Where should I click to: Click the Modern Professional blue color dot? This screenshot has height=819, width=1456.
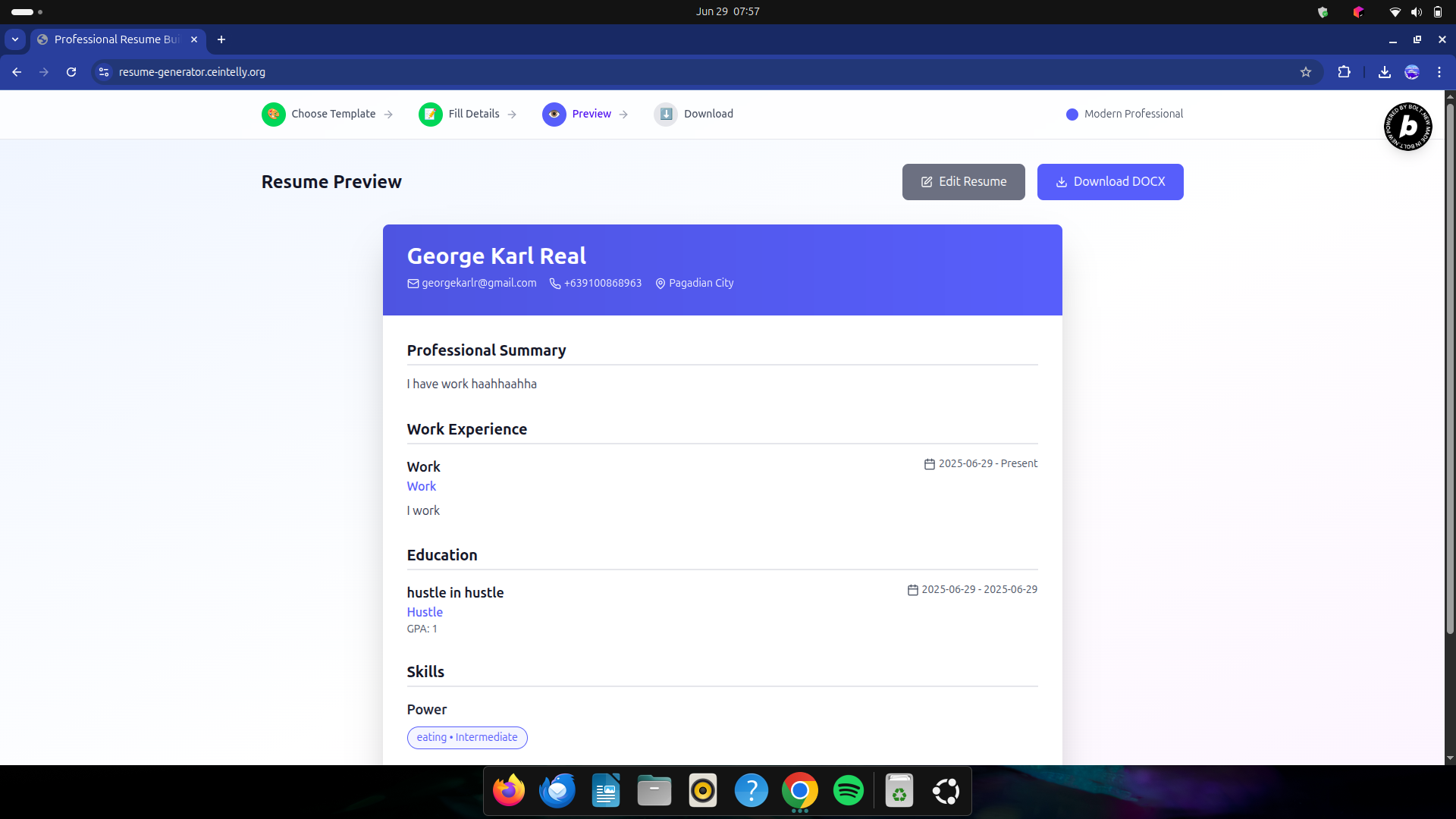pyautogui.click(x=1072, y=115)
